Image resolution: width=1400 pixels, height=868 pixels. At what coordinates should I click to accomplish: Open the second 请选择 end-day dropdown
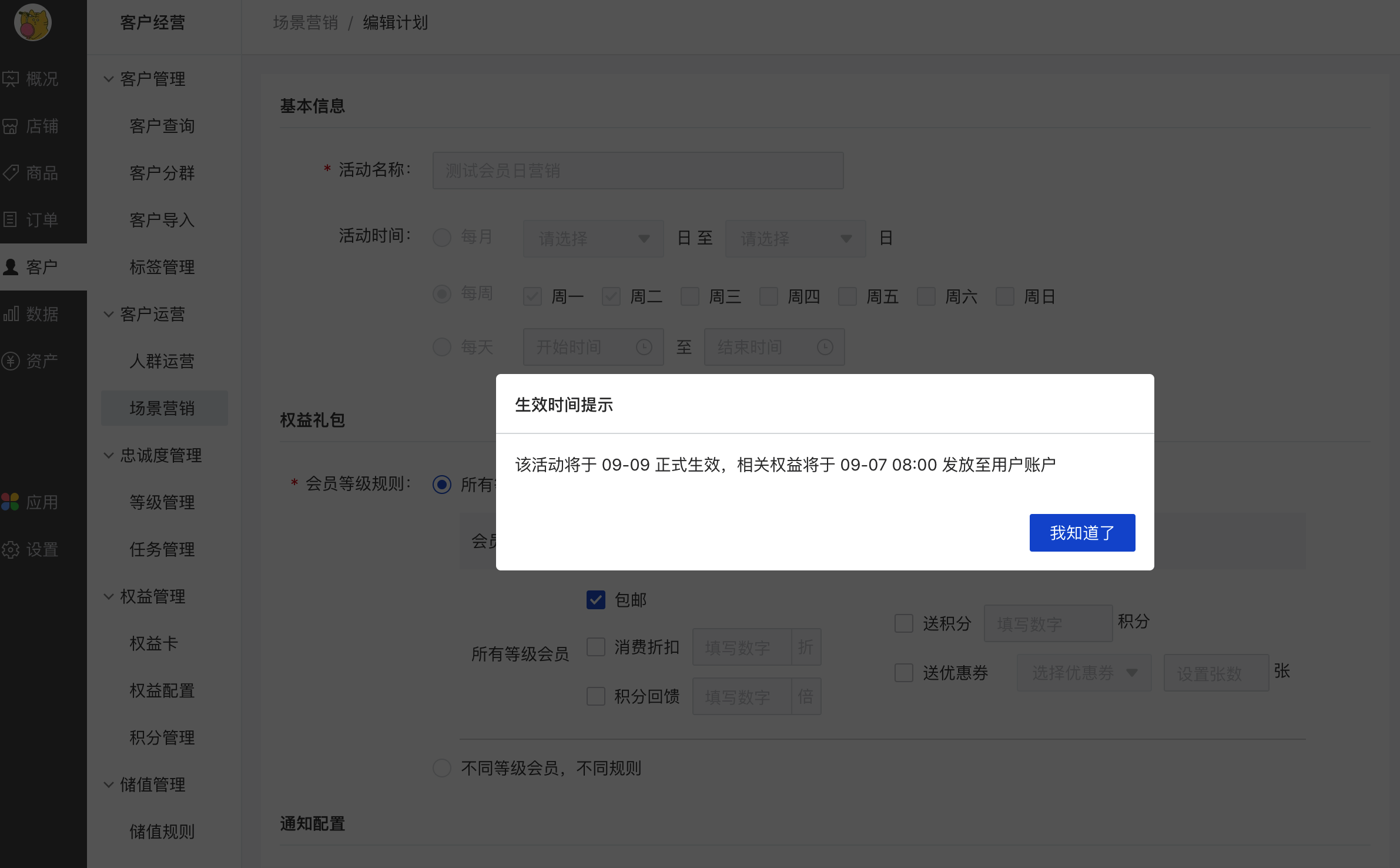pyautogui.click(x=796, y=239)
